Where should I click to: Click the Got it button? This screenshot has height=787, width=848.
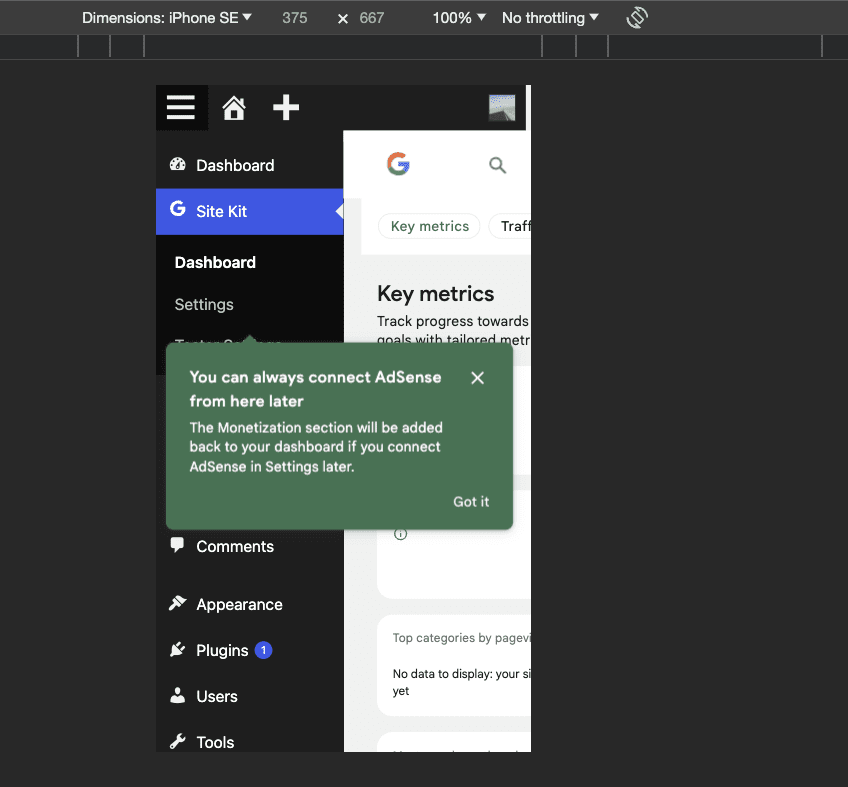point(470,501)
